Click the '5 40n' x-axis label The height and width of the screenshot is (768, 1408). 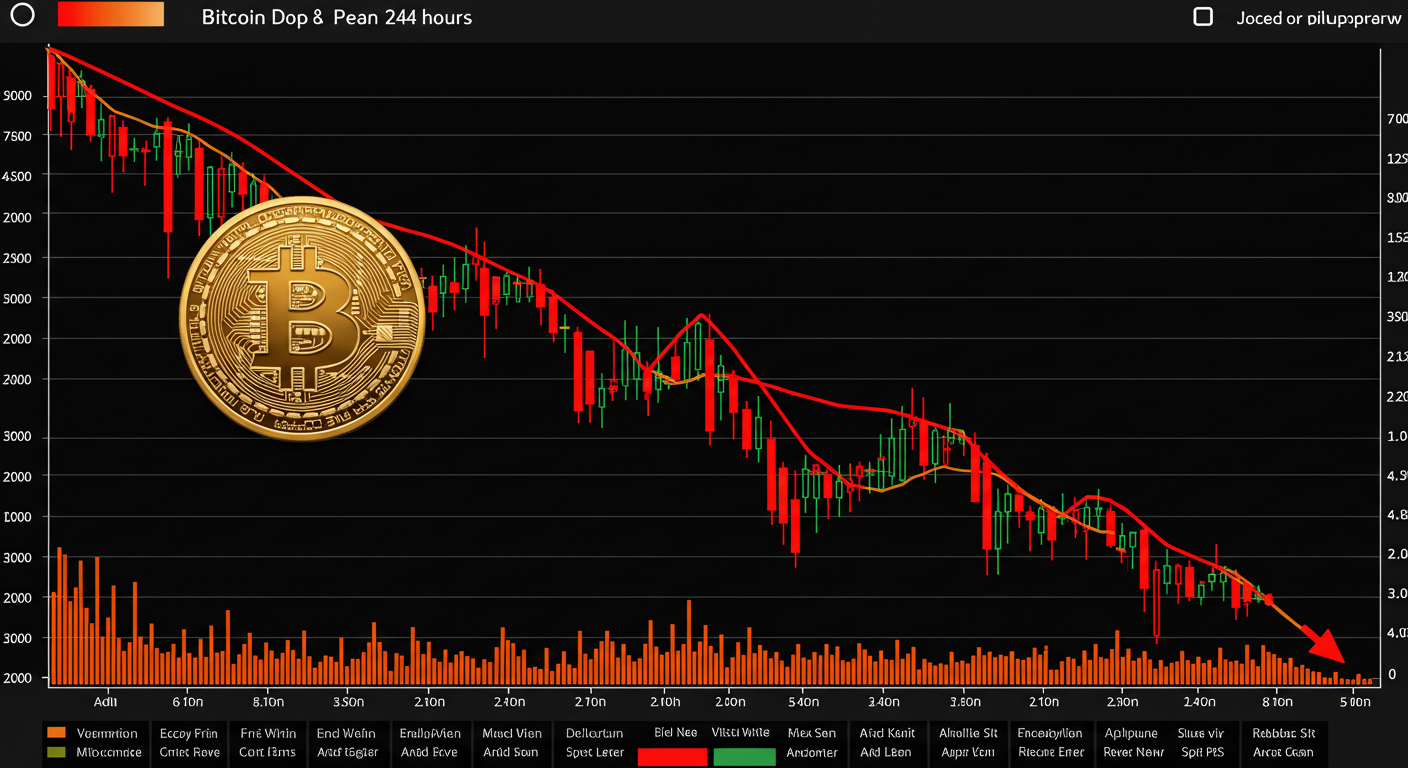802,702
